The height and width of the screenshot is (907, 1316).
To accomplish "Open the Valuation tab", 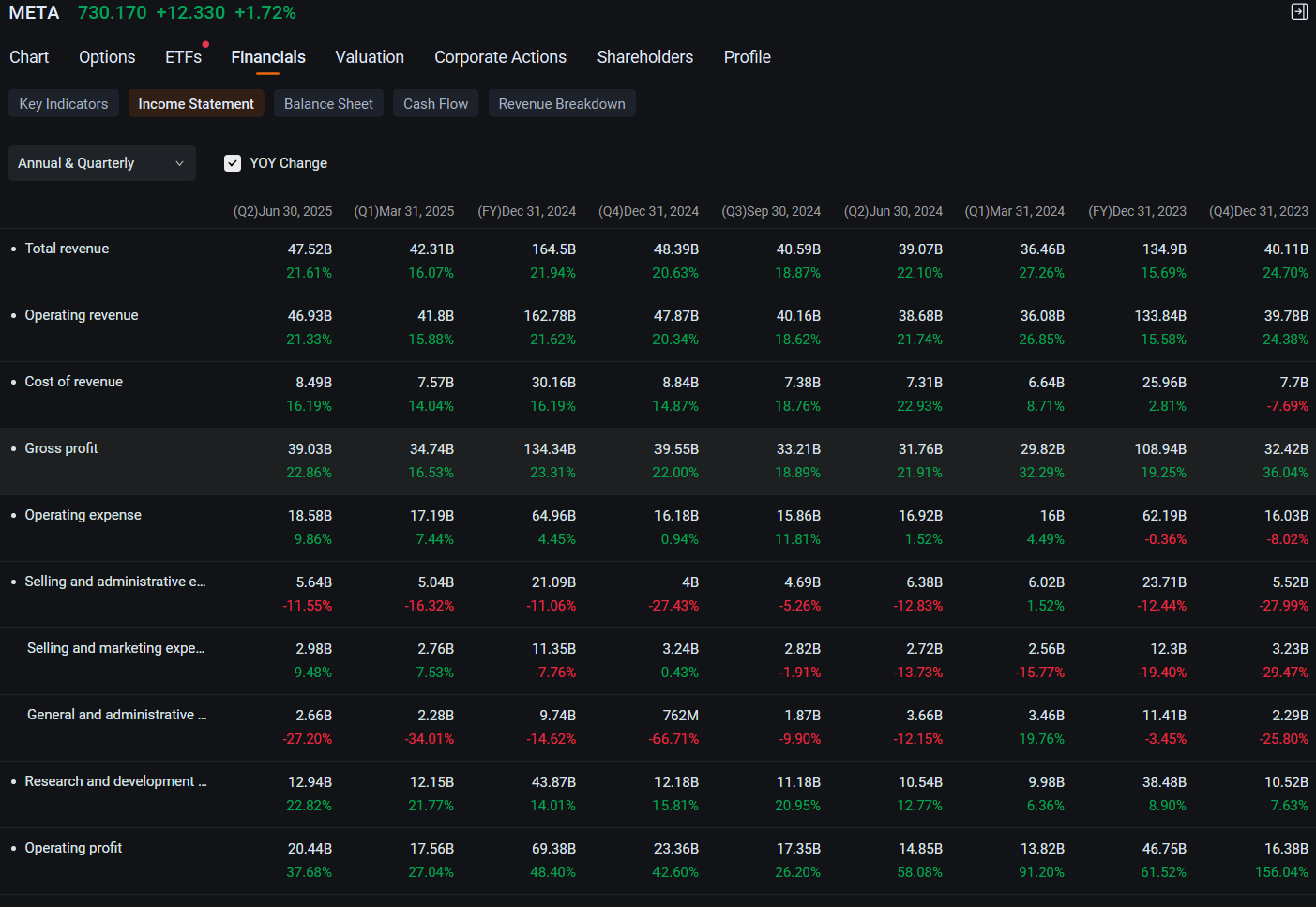I will point(370,57).
